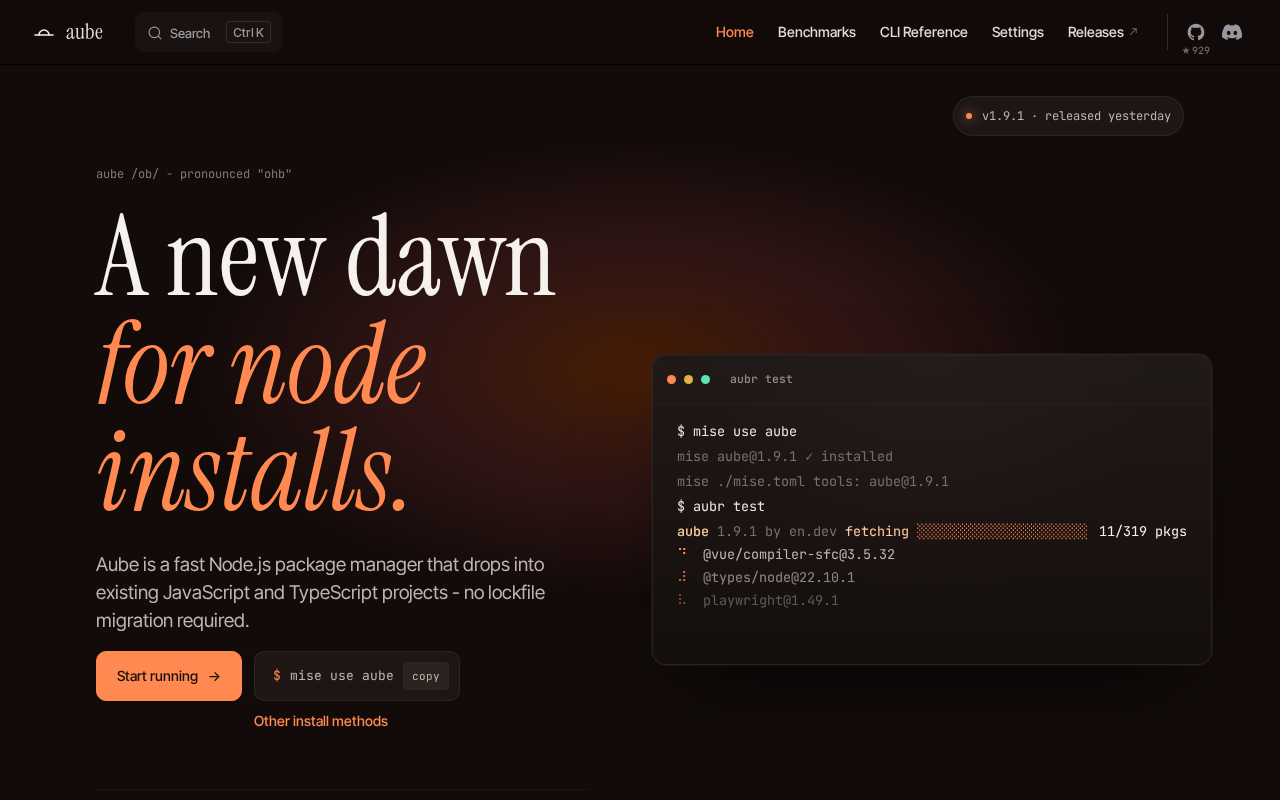Click the "for node" orange headline line

click(x=262, y=362)
